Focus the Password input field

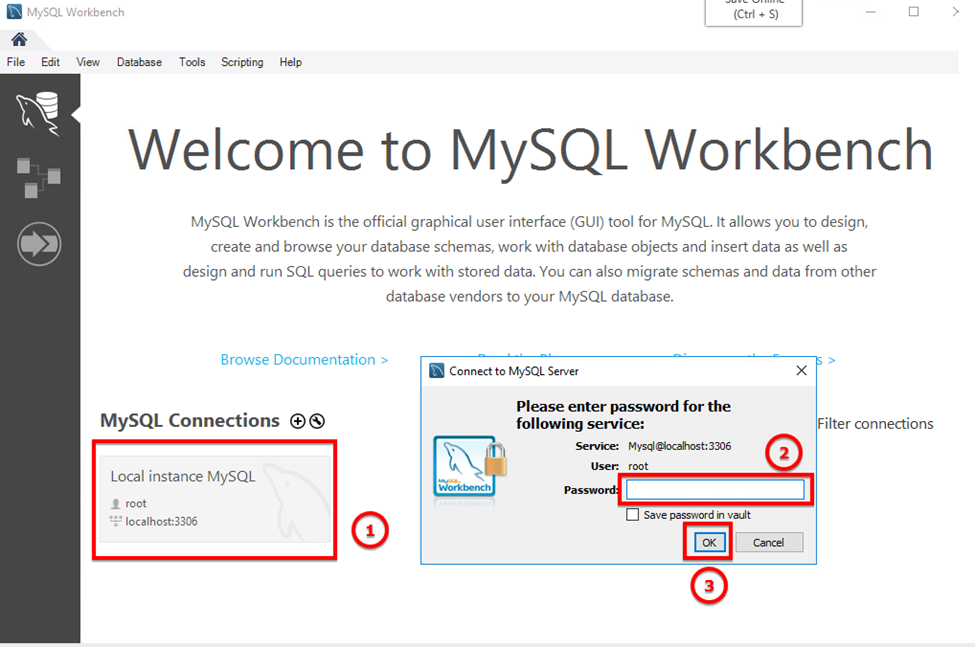pyautogui.click(x=715, y=490)
